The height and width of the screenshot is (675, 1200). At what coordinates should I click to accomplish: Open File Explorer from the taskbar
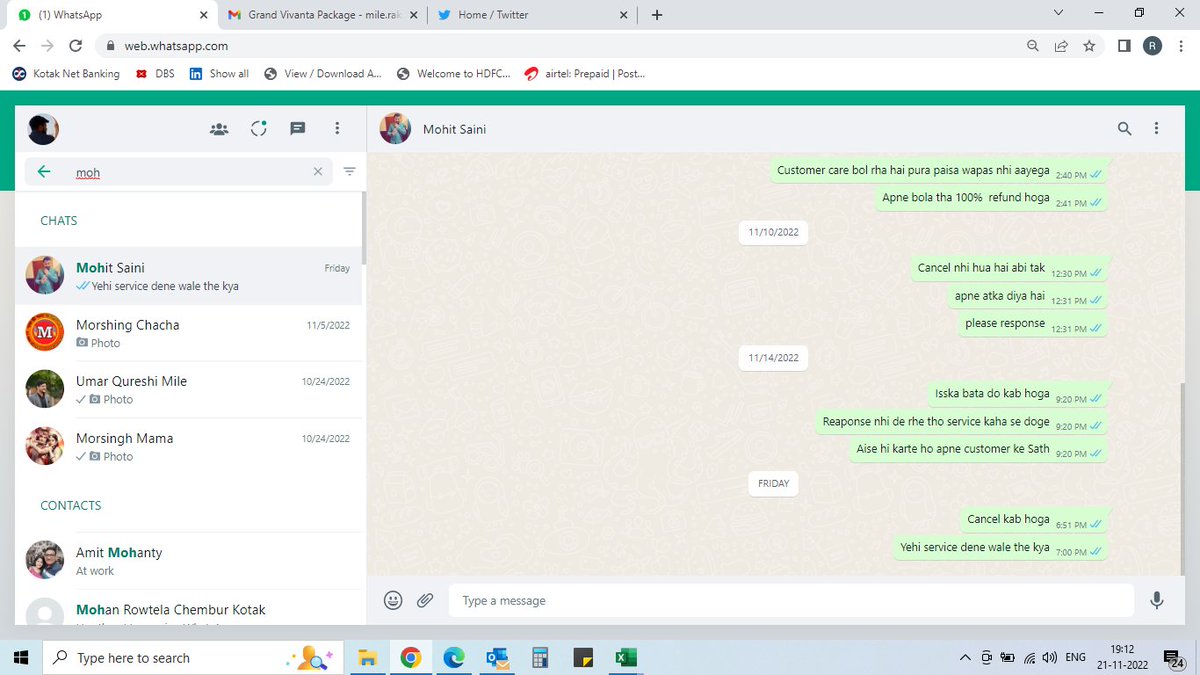coord(367,657)
